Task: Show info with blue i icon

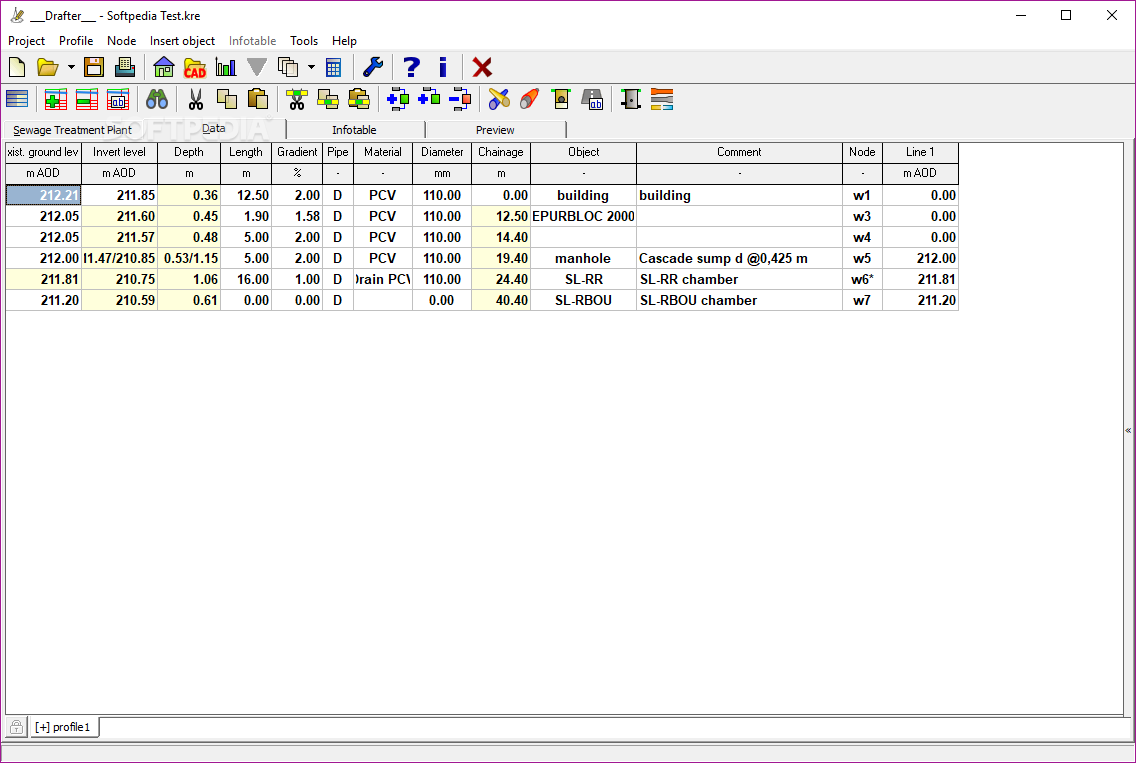Action: 443,67
